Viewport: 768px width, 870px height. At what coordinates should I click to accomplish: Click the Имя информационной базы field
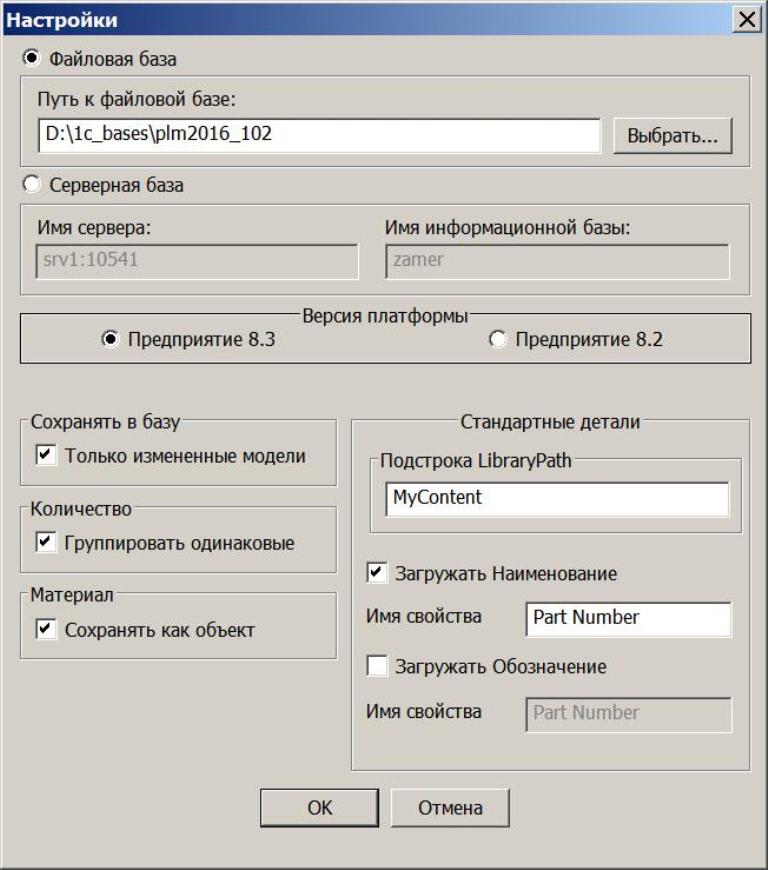(557, 262)
